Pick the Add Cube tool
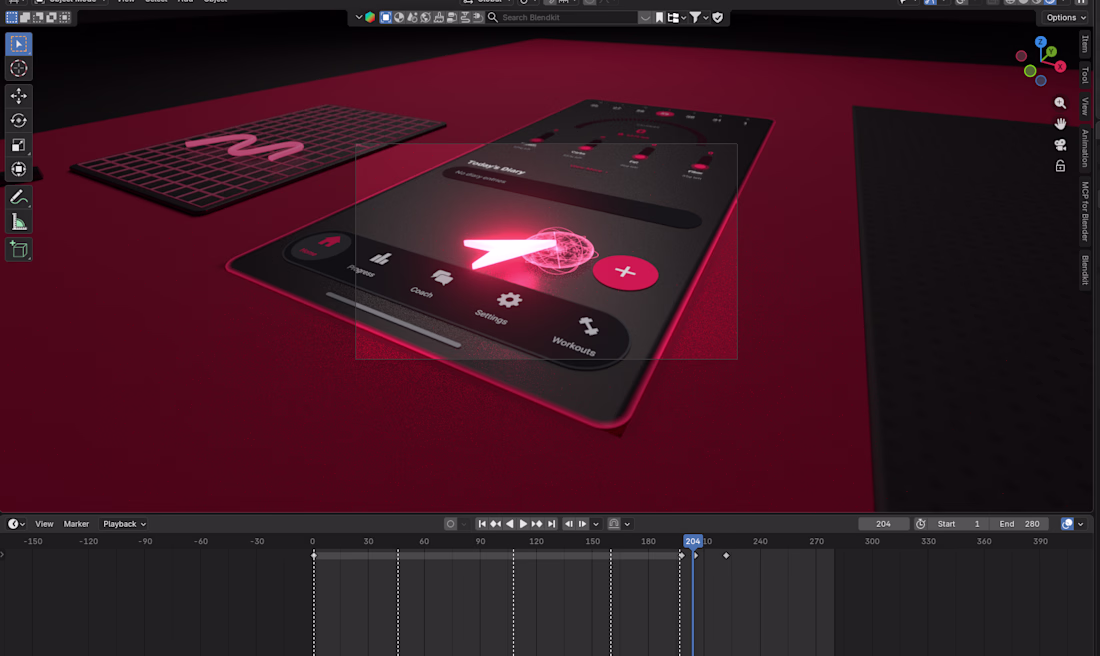1100x656 pixels. 19,250
